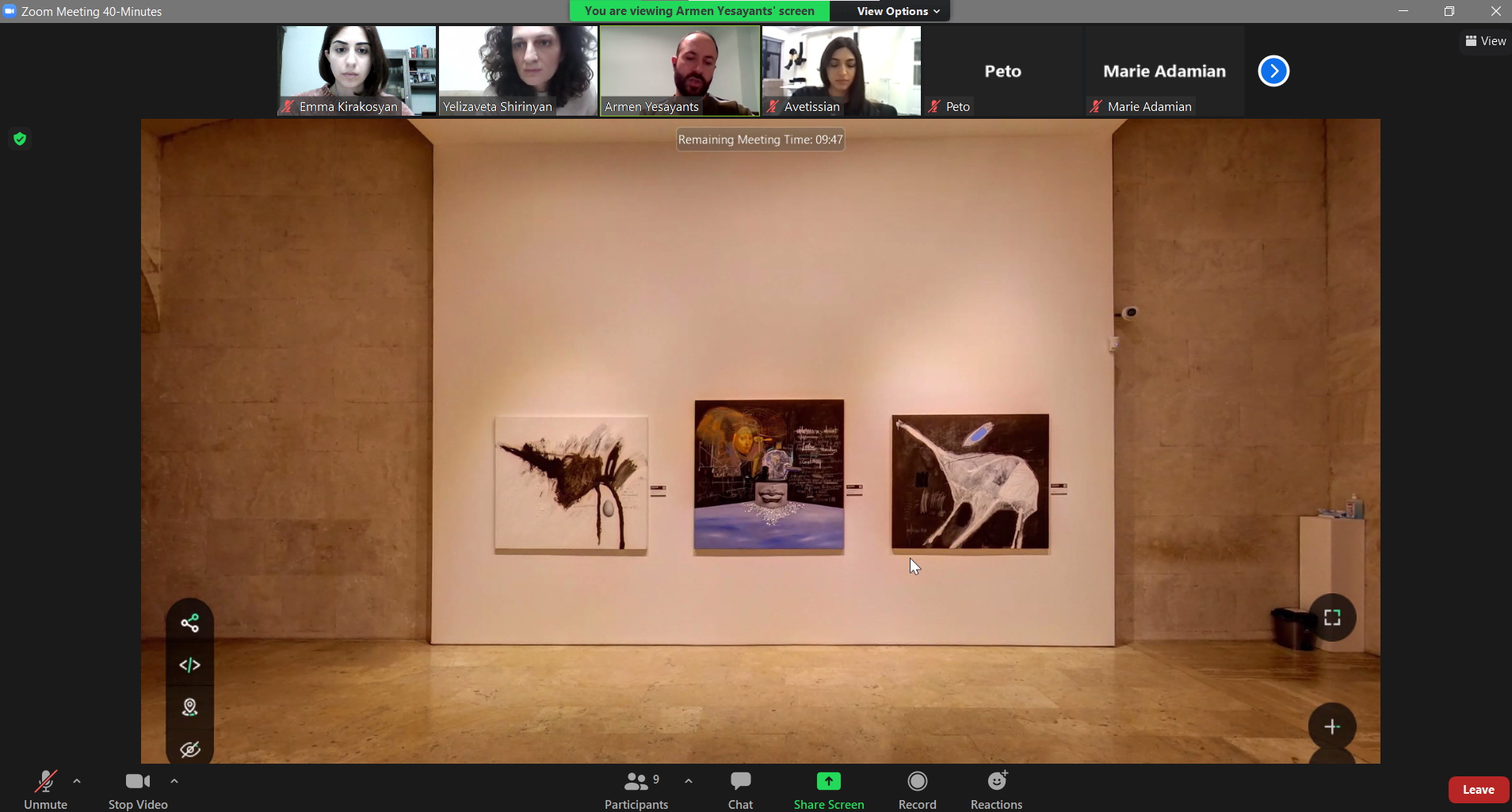Open video settings arrow beside Stop Video
1512x812 pixels.
pyautogui.click(x=174, y=781)
